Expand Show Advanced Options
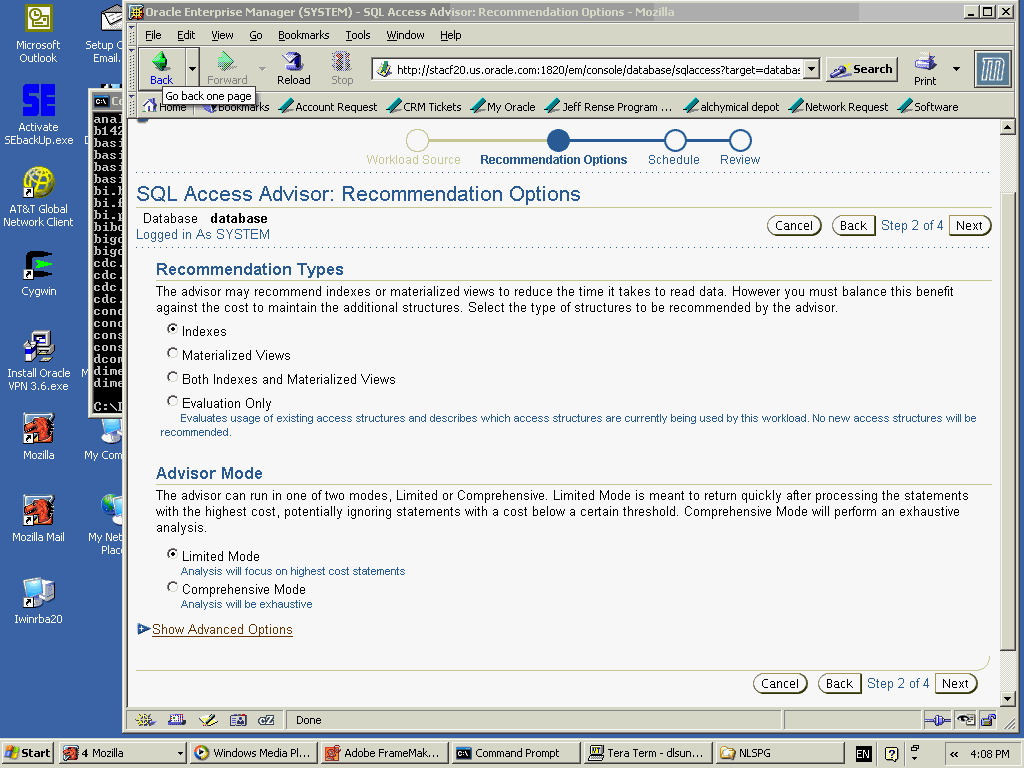 [222, 629]
